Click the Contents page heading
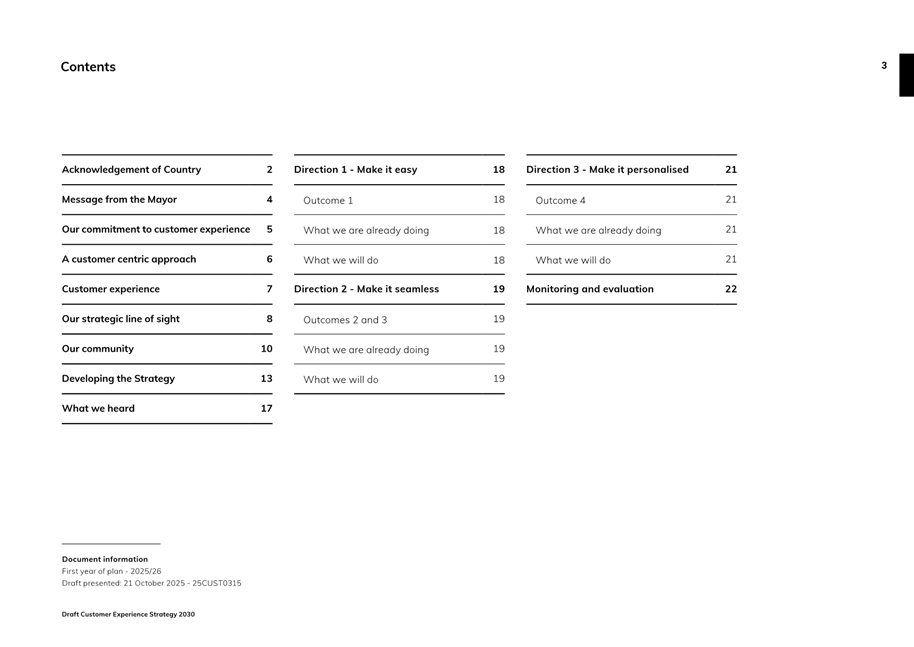This screenshot has height=647, width=914. click(x=88, y=67)
